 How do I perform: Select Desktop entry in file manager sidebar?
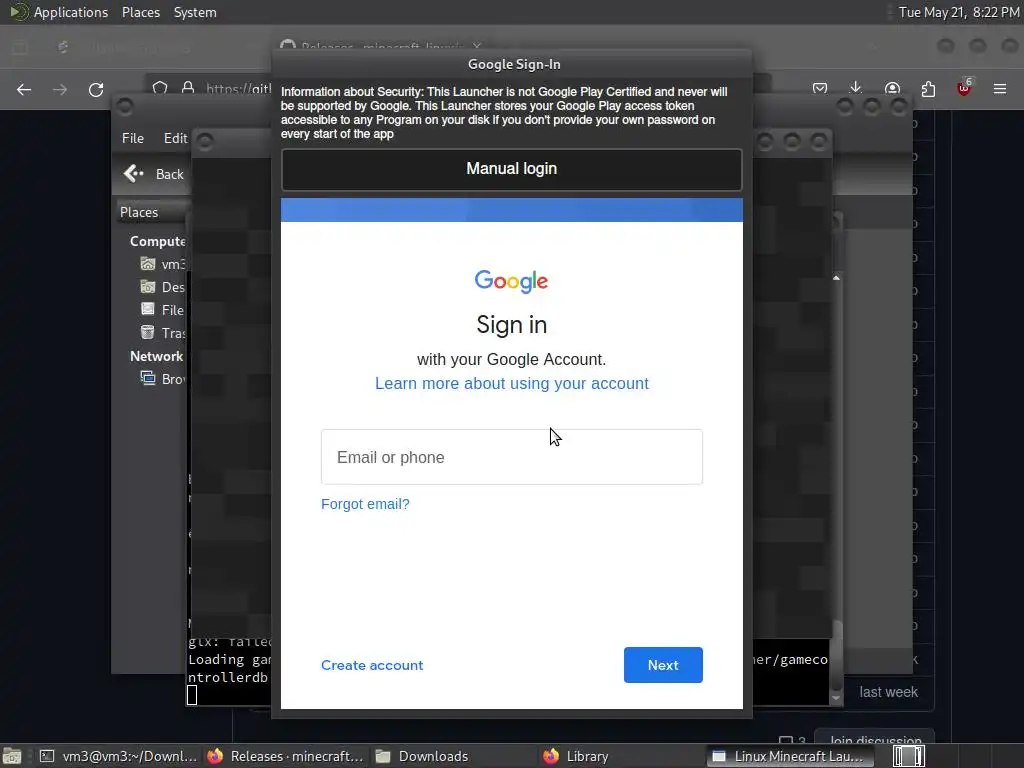click(163, 287)
